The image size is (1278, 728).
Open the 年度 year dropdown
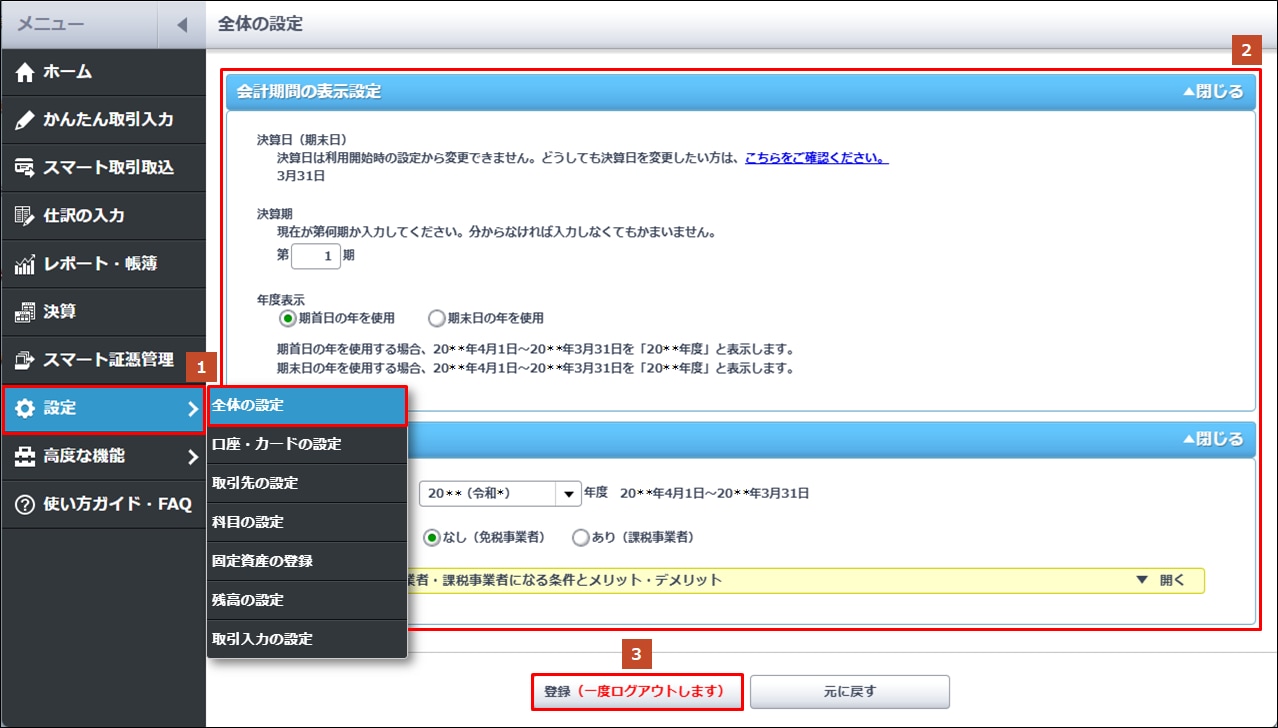pyautogui.click(x=567, y=493)
